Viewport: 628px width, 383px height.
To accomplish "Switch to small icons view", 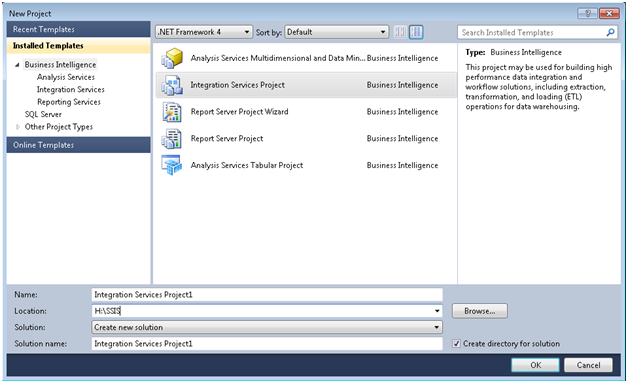I will [x=400, y=32].
